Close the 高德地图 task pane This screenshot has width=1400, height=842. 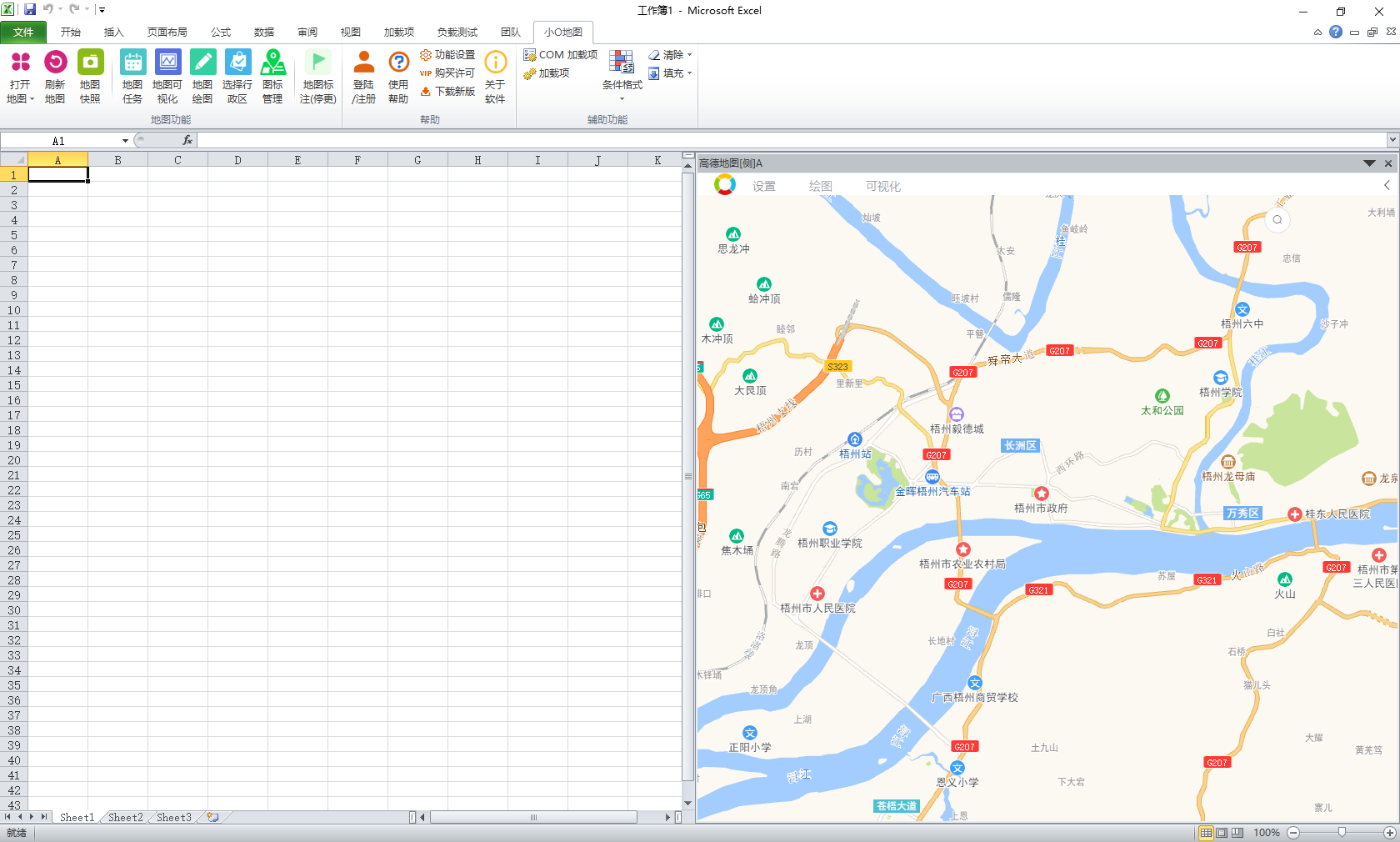[1388, 163]
